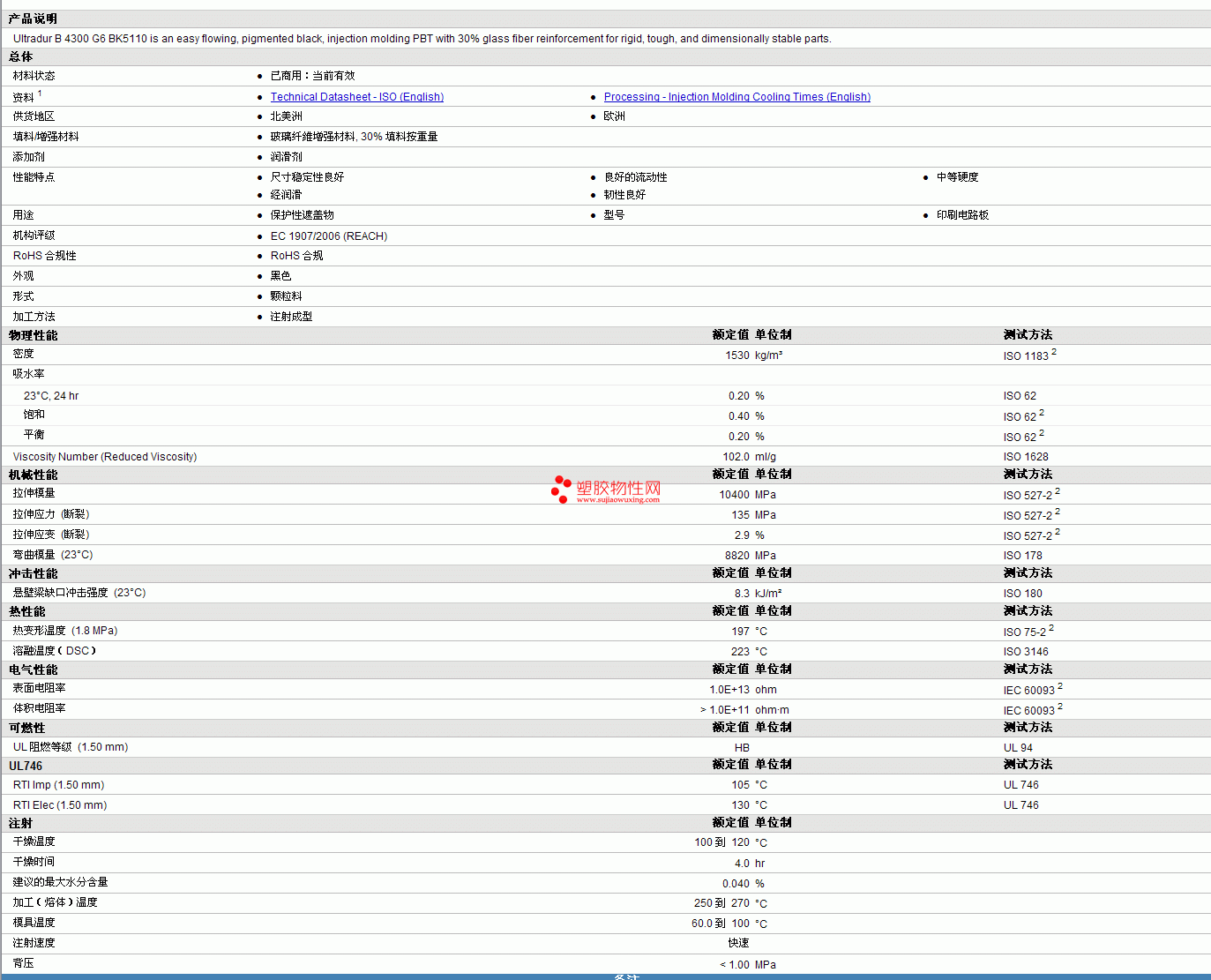1211x980 pixels.
Task: Open the Technical Datasheet - ISO (English) link
Action: click(x=357, y=97)
